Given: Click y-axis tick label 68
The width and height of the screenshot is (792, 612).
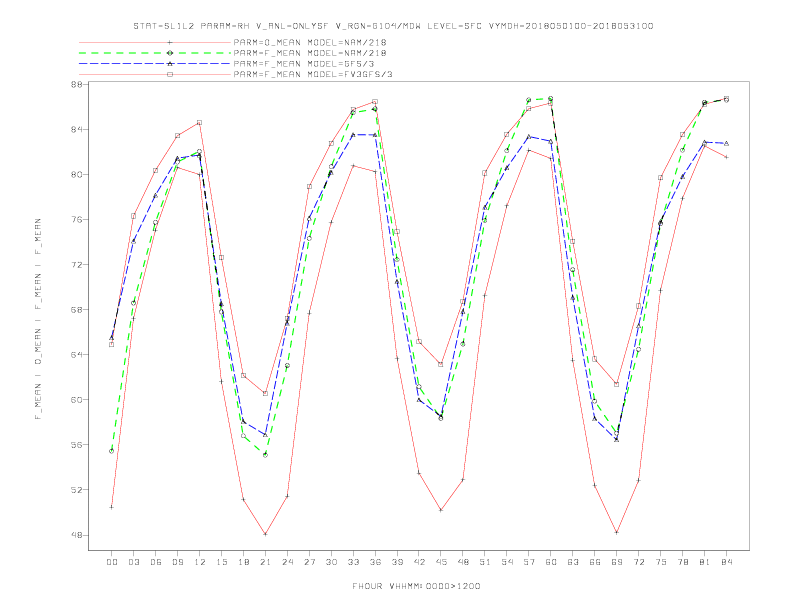Looking at the screenshot, I should (77, 310).
